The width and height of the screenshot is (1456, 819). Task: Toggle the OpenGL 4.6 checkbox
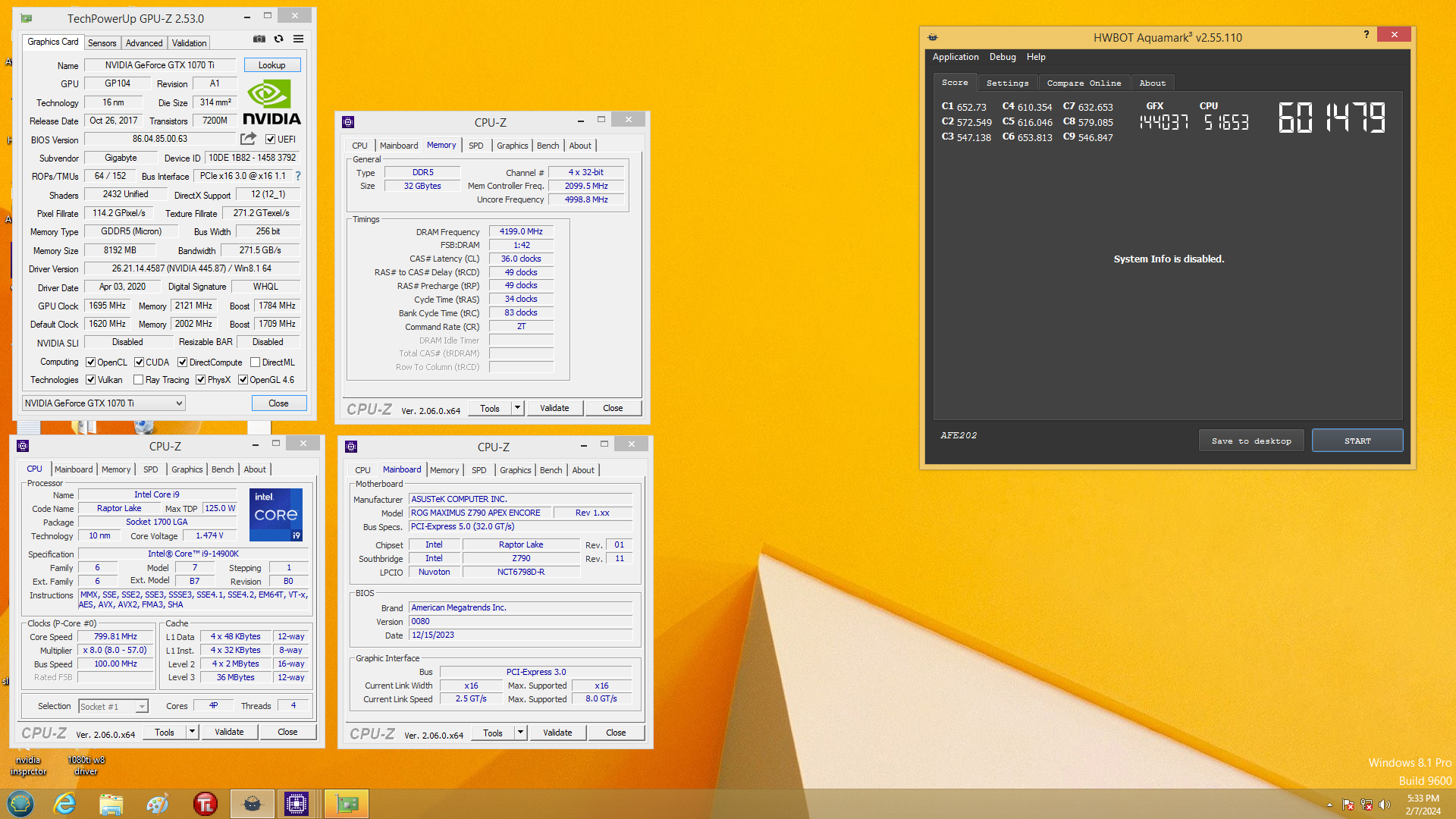(x=243, y=380)
